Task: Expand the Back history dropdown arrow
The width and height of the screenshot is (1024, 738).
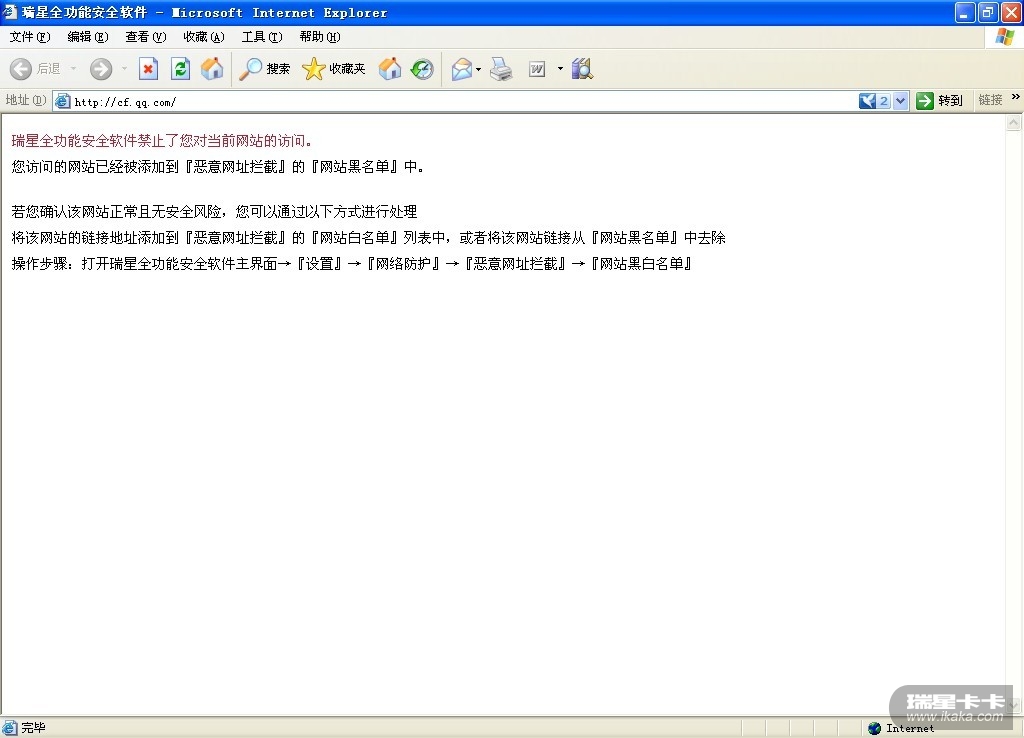Action: tap(73, 69)
